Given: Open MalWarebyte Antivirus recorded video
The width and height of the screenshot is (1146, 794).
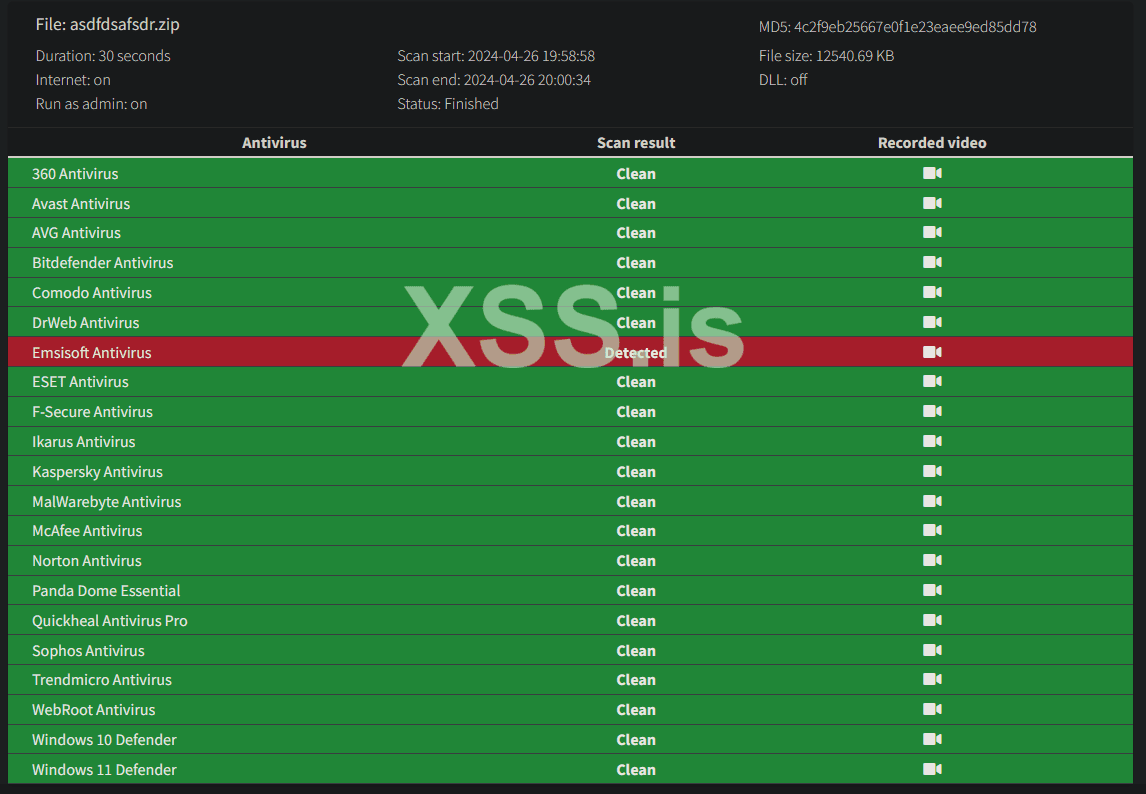Looking at the screenshot, I should [932, 502].
